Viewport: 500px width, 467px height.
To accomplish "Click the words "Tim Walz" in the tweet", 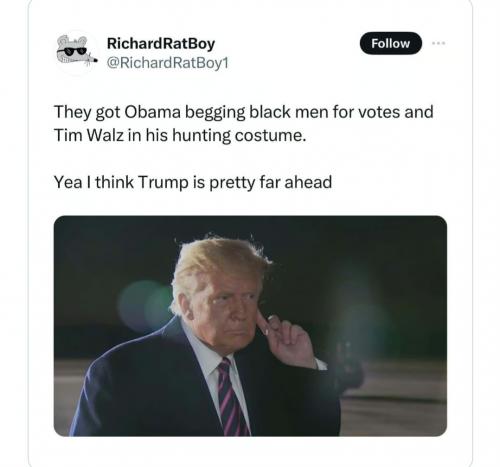I will coord(88,135).
